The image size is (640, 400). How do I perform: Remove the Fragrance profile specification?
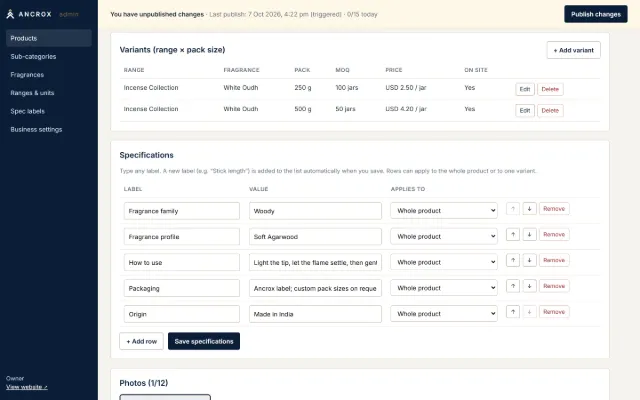pos(554,234)
